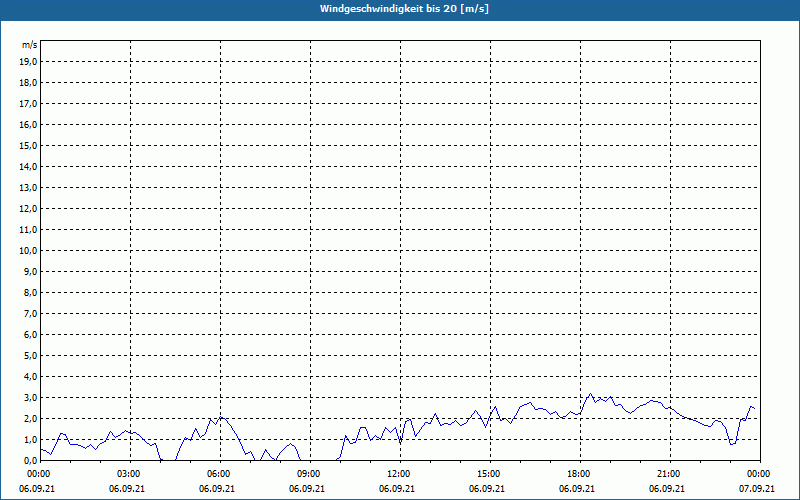Select the 06.09.21 date under 21:00

[667, 489]
